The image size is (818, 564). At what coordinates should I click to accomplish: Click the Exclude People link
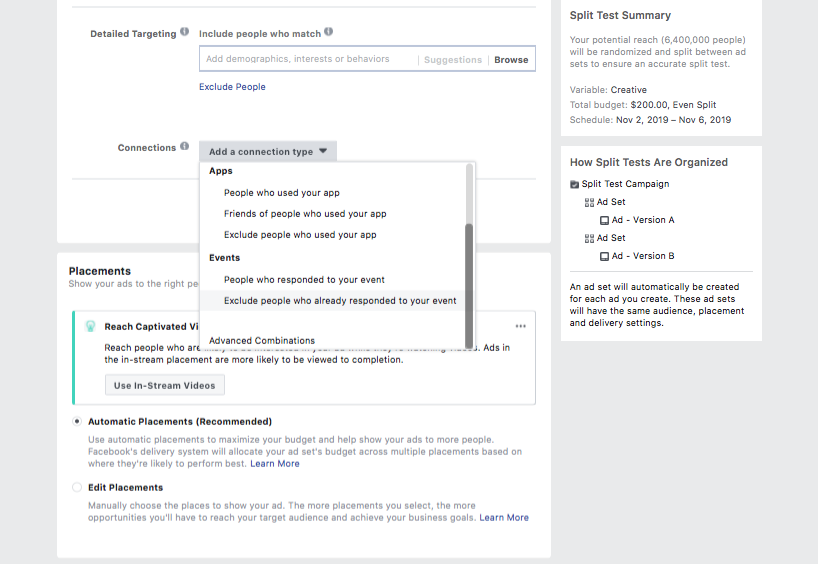232,87
